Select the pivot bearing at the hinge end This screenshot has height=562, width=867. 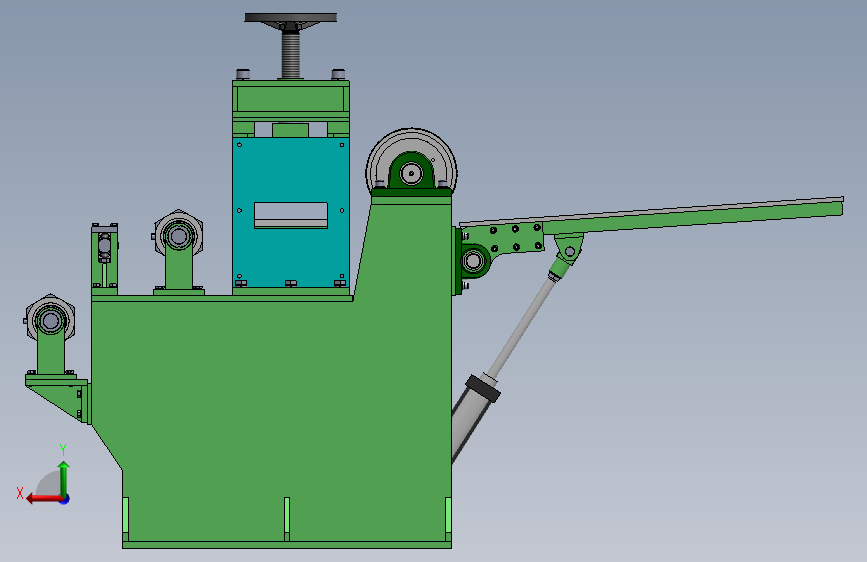click(473, 260)
